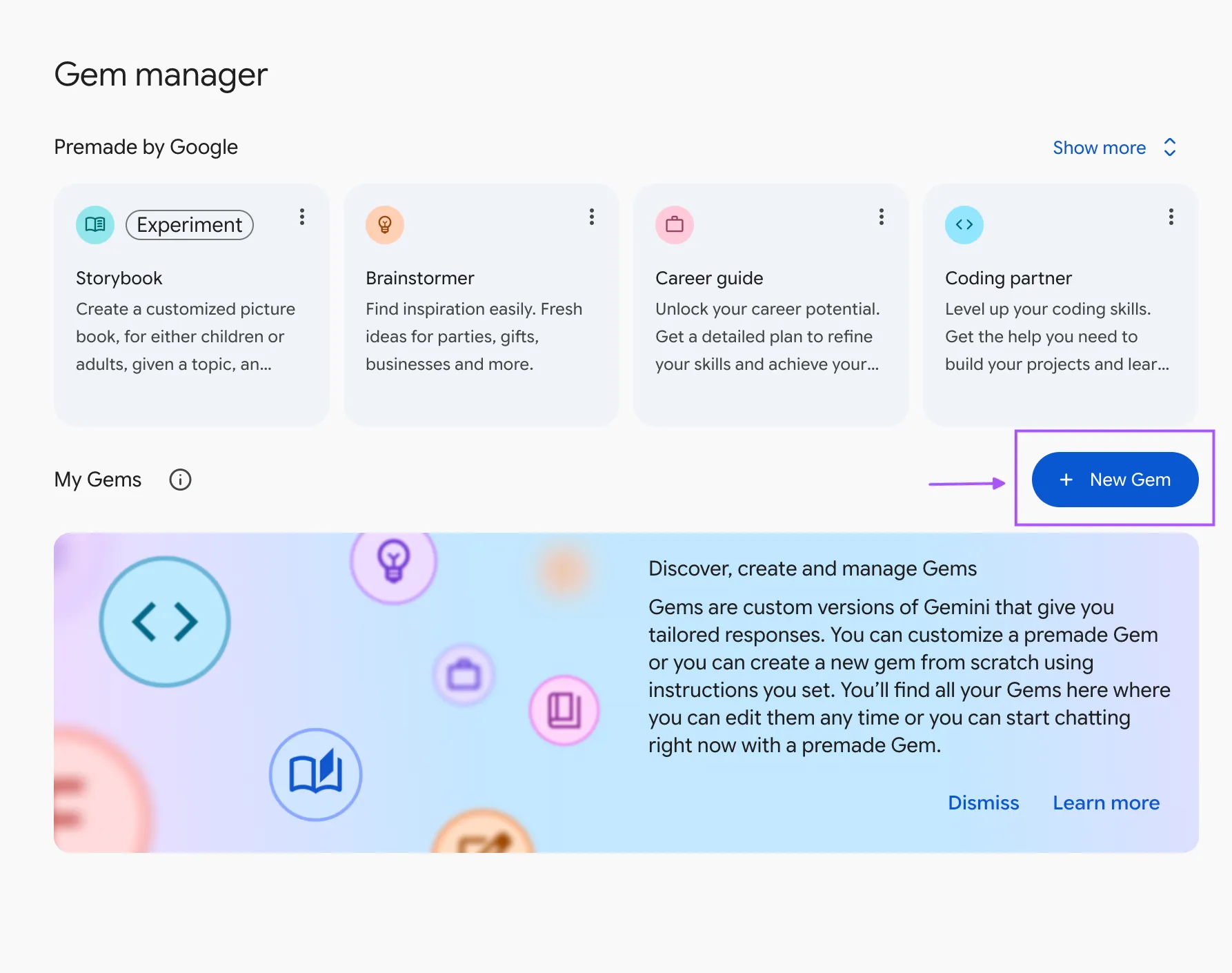Dismiss the Discover Gems banner
Image resolution: width=1232 pixels, height=973 pixels.
coord(984,803)
